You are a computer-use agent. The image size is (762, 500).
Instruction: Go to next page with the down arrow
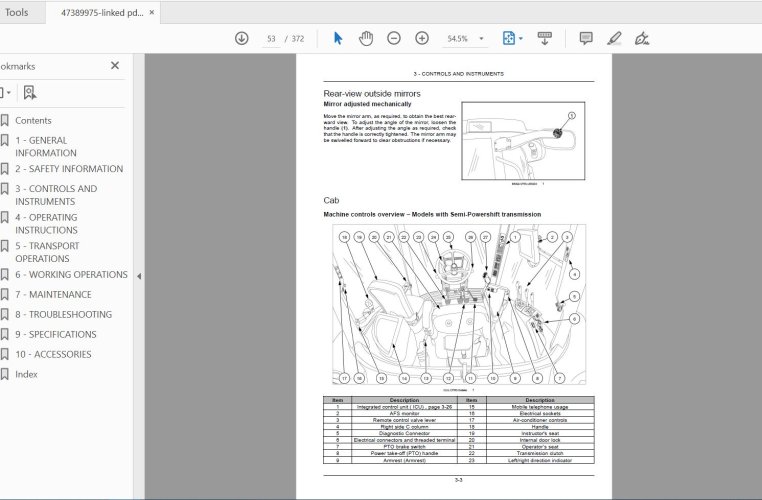[242, 38]
